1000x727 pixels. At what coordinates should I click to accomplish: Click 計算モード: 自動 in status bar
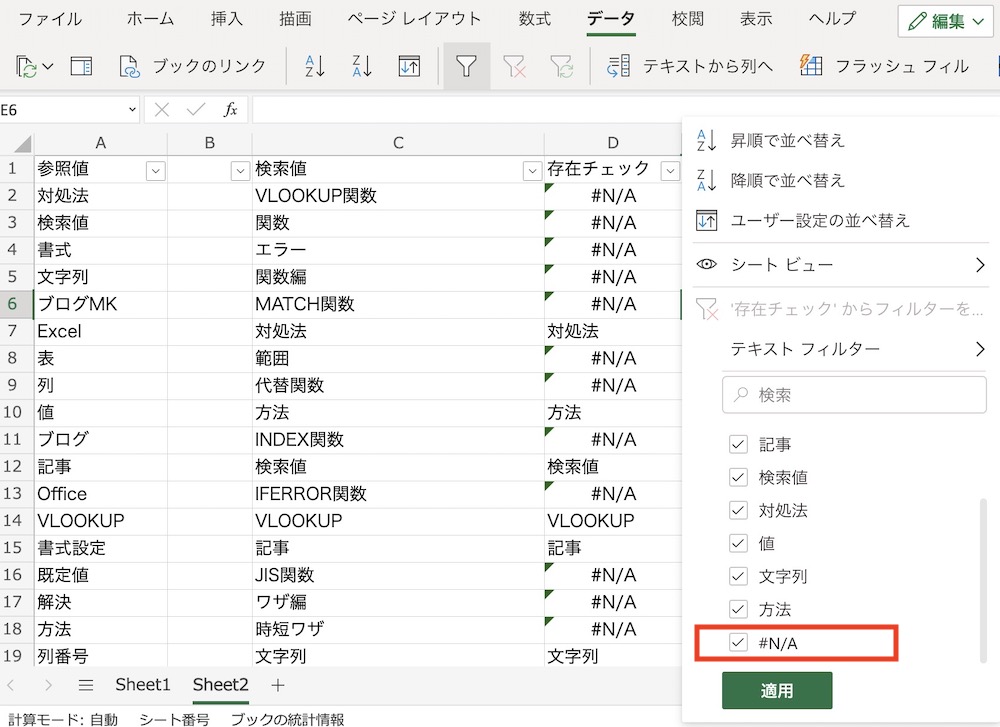pyautogui.click(x=63, y=719)
